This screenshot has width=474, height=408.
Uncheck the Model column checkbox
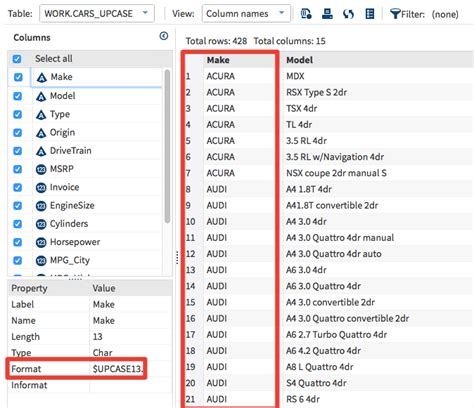(x=17, y=96)
